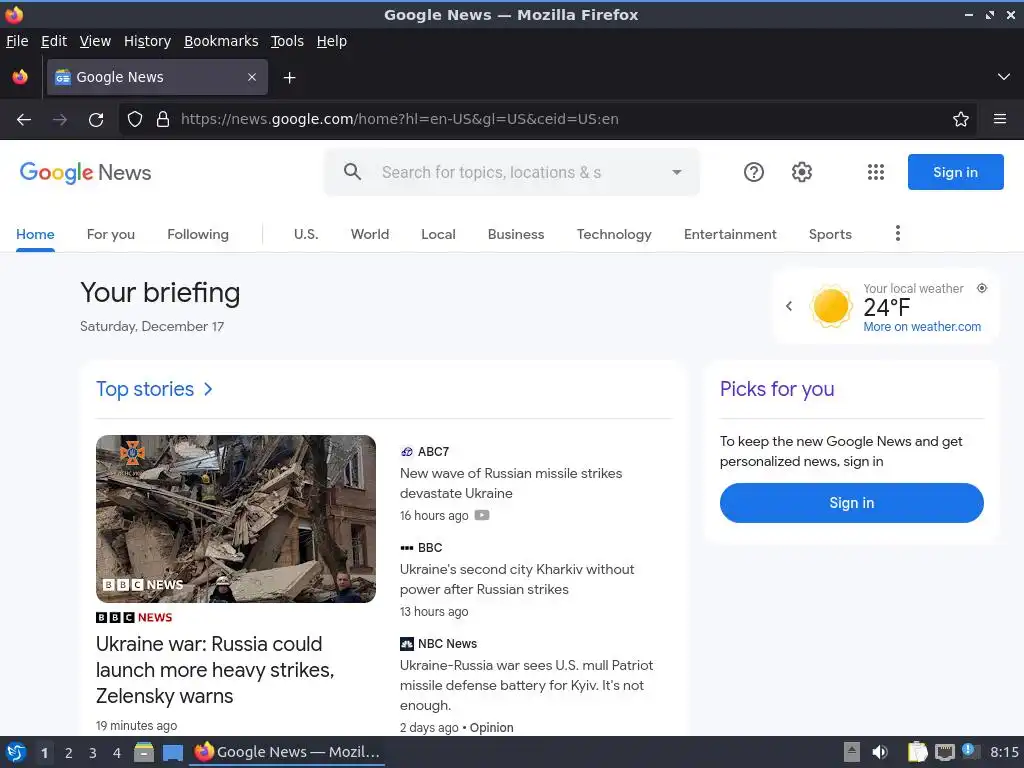This screenshot has height=768, width=1024.
Task: Expand the list all tabs chevron
Action: click(x=1004, y=77)
